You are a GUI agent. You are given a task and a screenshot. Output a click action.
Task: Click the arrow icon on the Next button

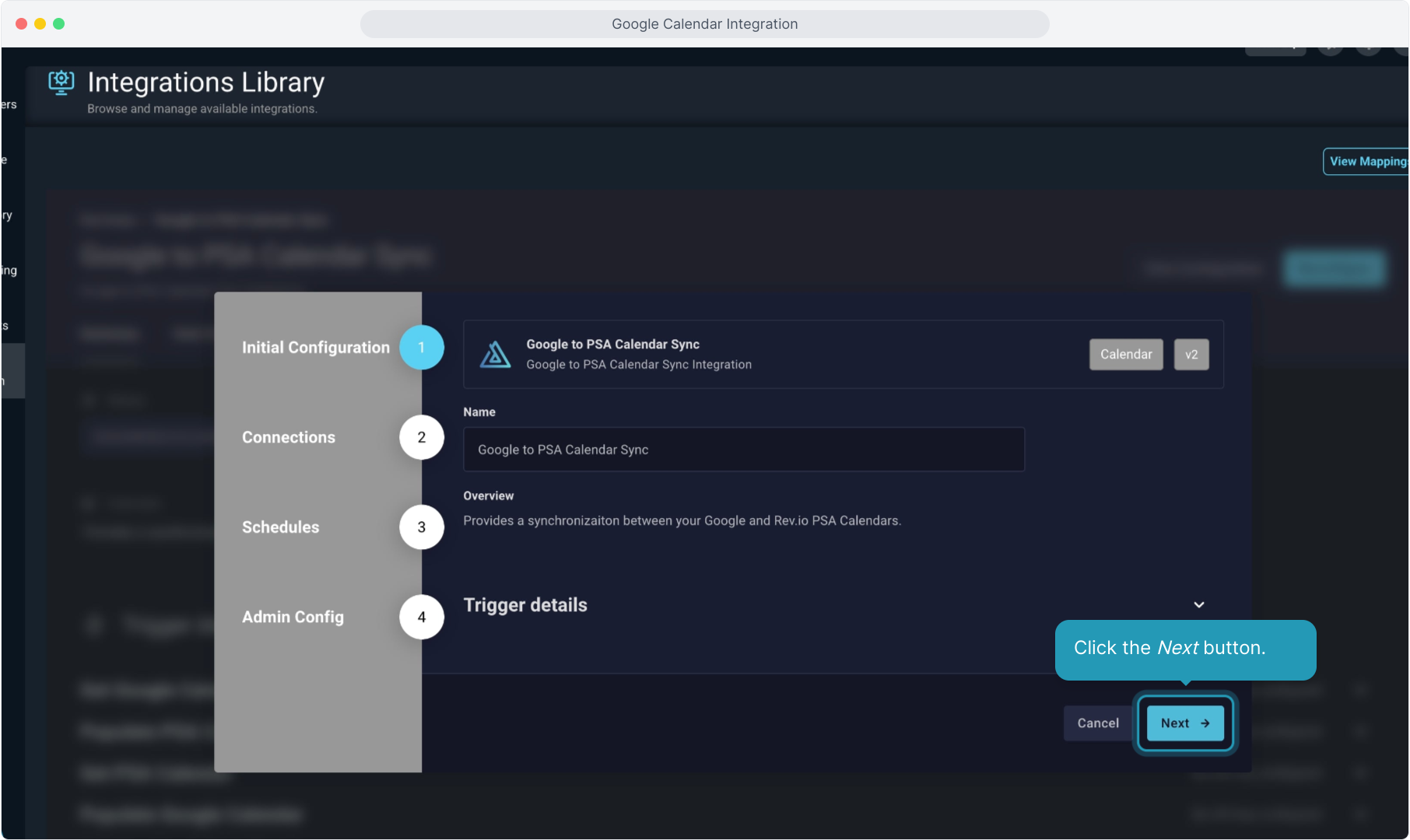(1205, 723)
